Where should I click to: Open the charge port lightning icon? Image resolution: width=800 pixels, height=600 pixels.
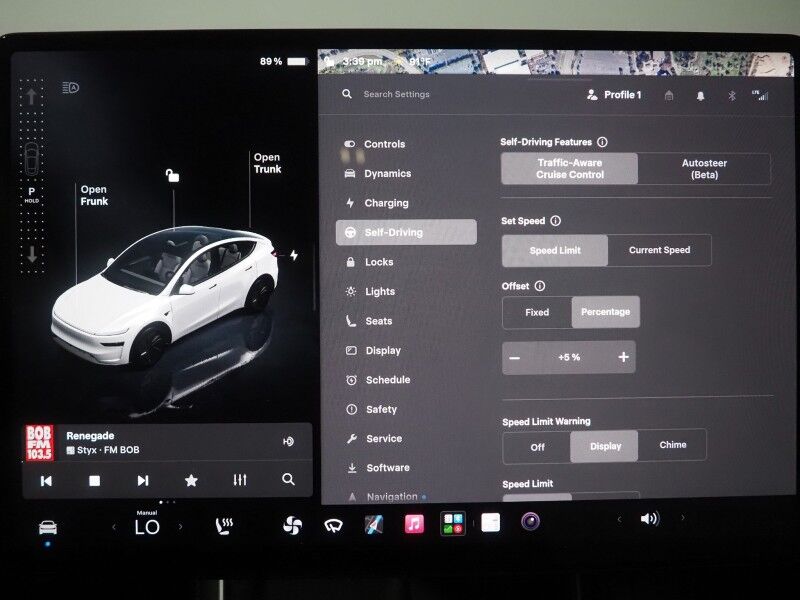click(294, 255)
